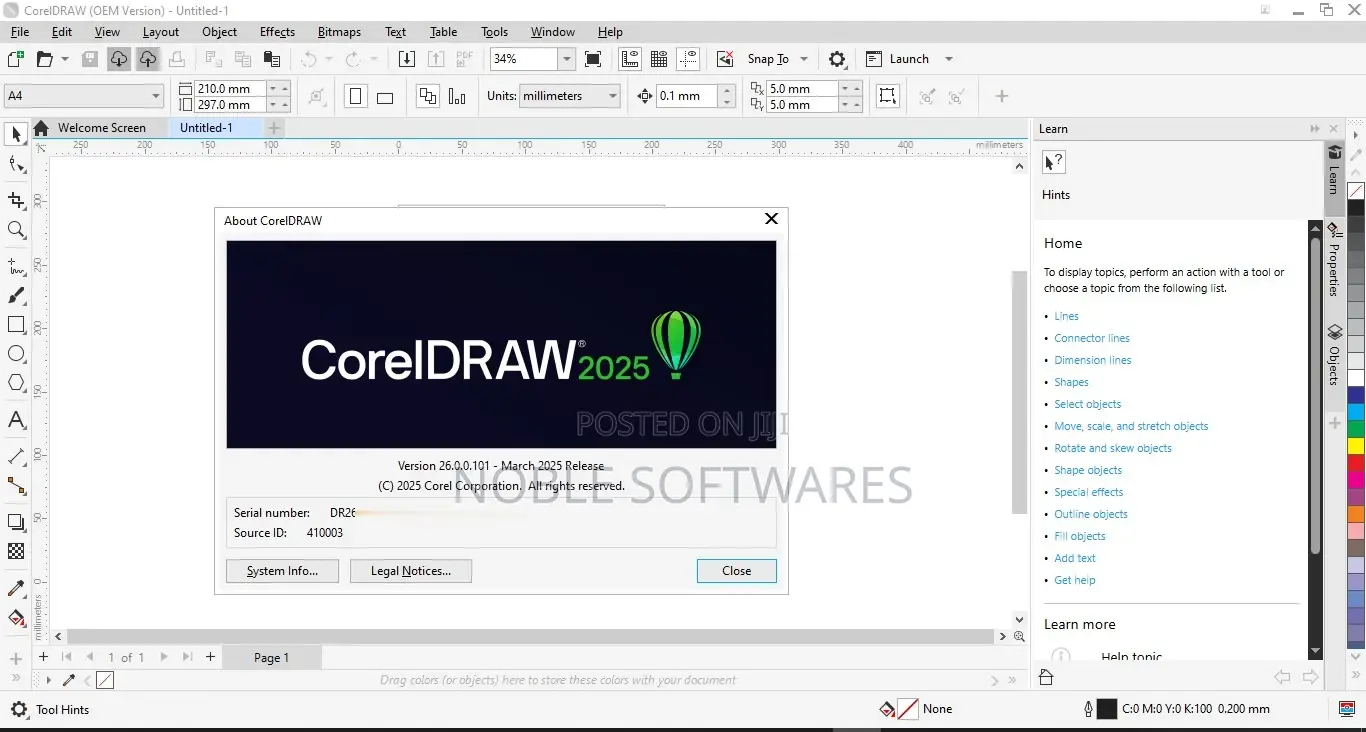The image size is (1366, 732).
Task: Select the Transparency checkerboard tool
Action: click(16, 551)
